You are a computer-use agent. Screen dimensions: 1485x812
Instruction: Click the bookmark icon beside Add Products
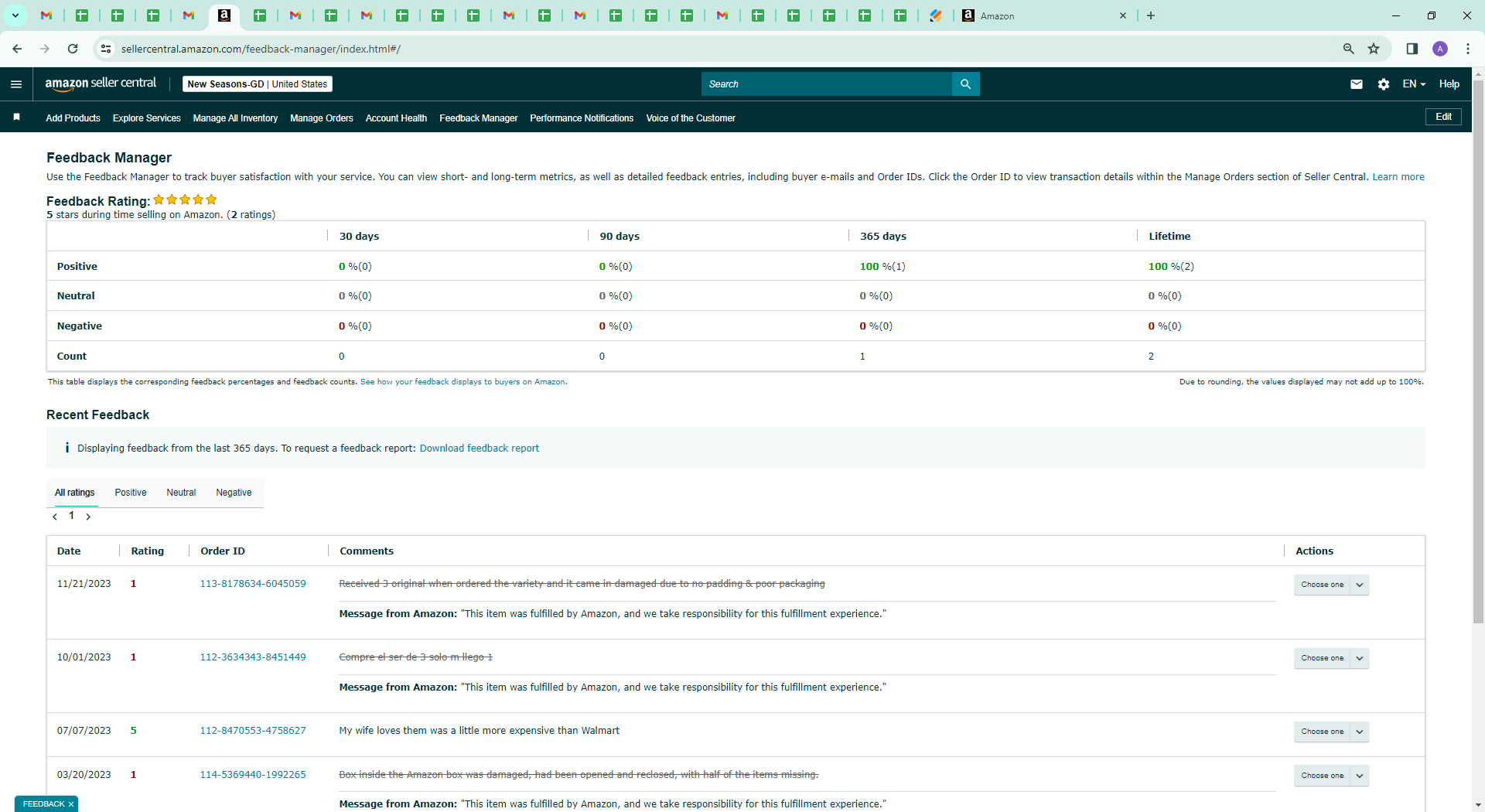point(17,118)
